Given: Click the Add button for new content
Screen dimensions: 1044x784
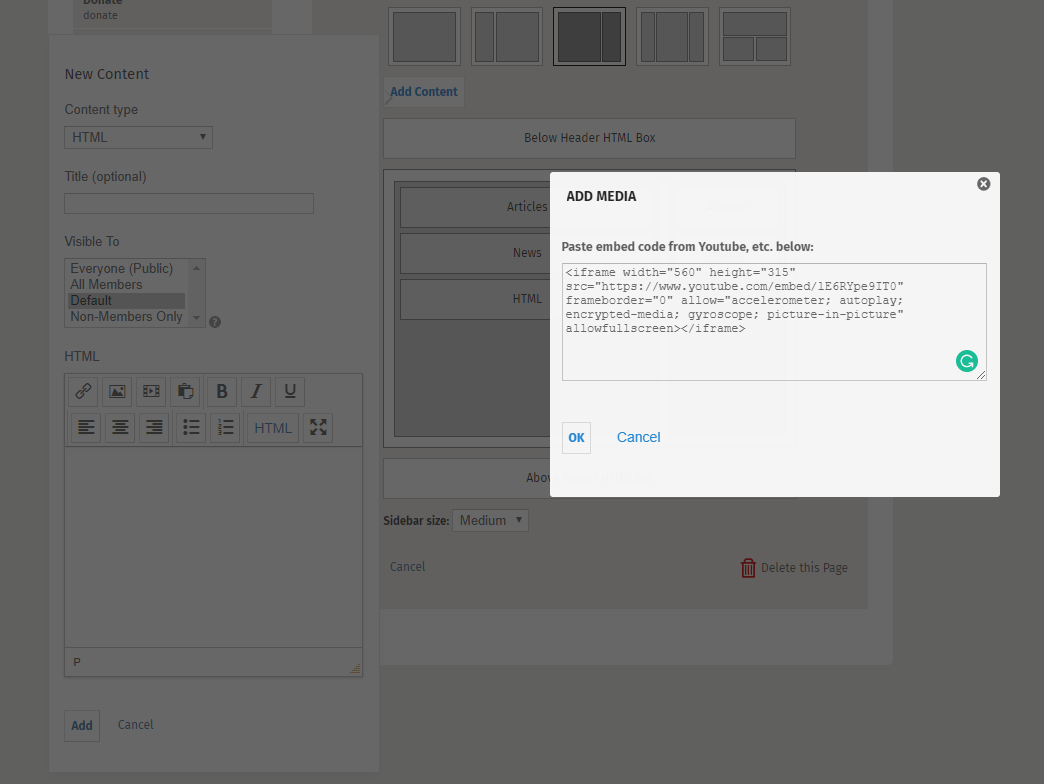Looking at the screenshot, I should tap(82, 725).
